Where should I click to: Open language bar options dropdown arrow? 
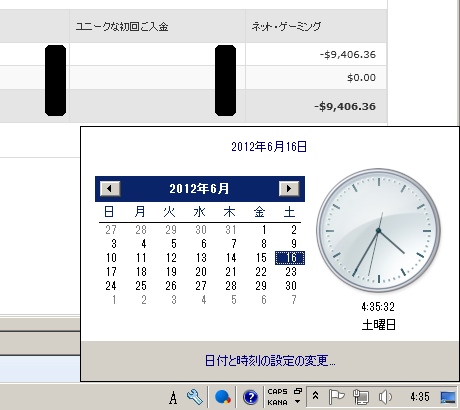tap(298, 402)
